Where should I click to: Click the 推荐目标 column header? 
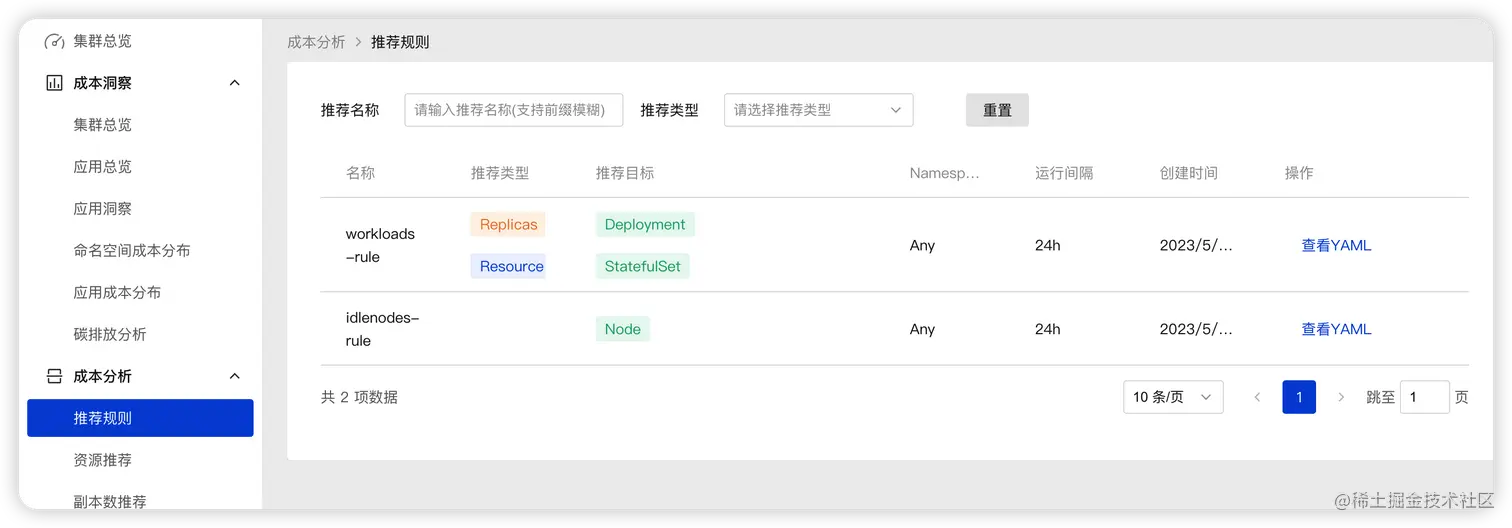coord(625,173)
